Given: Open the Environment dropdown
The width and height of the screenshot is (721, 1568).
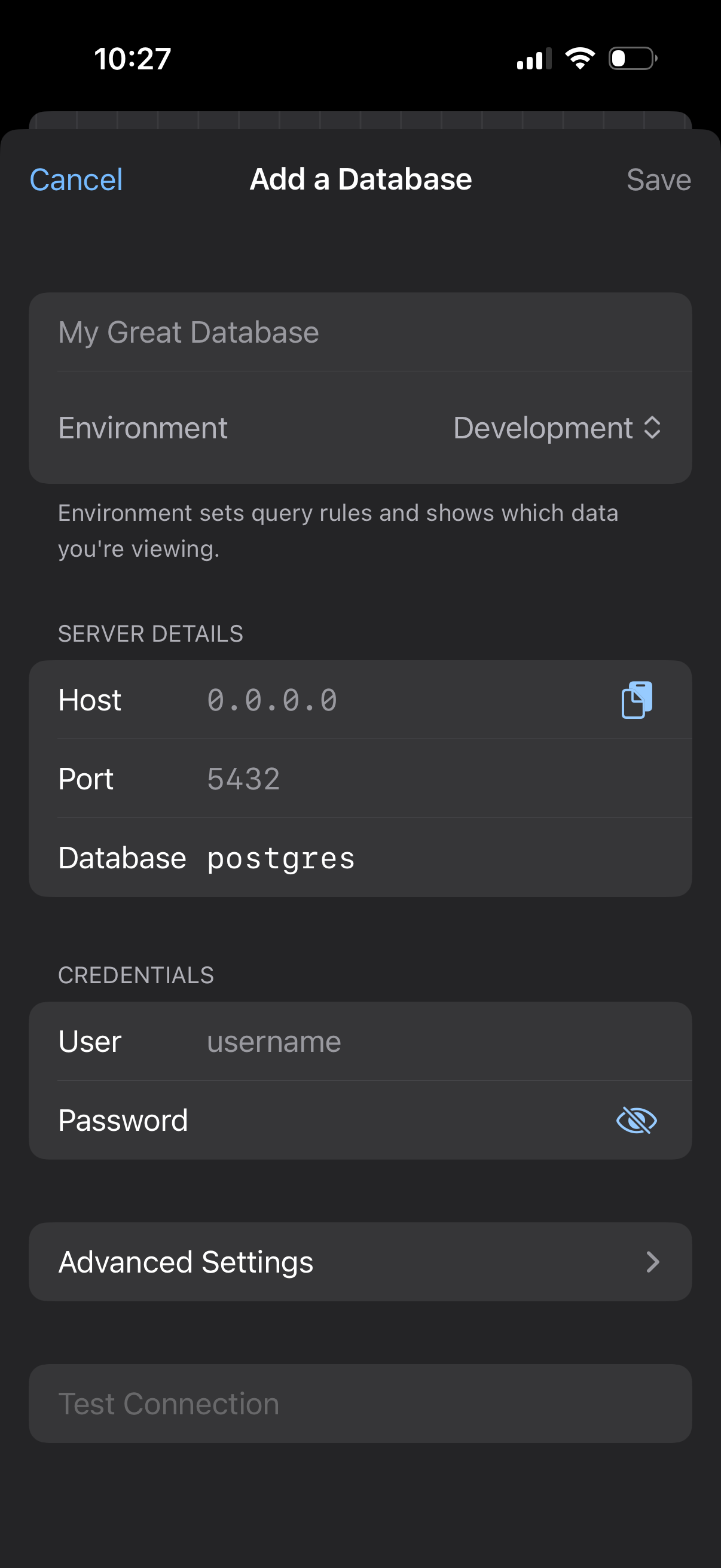Looking at the screenshot, I should (x=557, y=428).
